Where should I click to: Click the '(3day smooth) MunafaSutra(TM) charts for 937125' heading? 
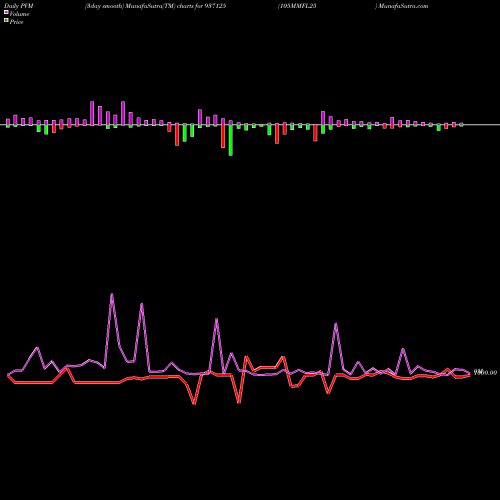coord(155,6)
